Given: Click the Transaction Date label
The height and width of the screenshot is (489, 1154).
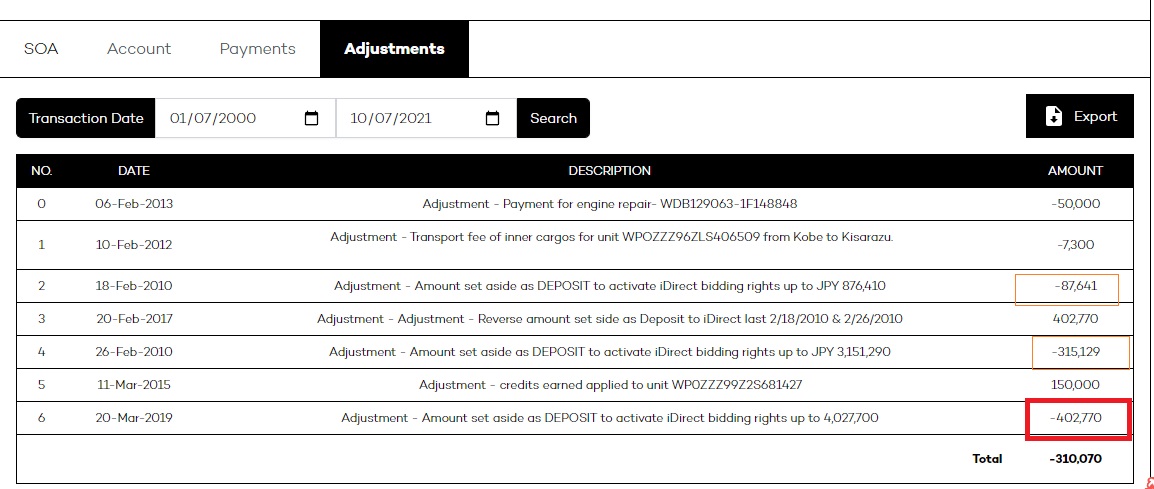Looking at the screenshot, I should tap(86, 118).
